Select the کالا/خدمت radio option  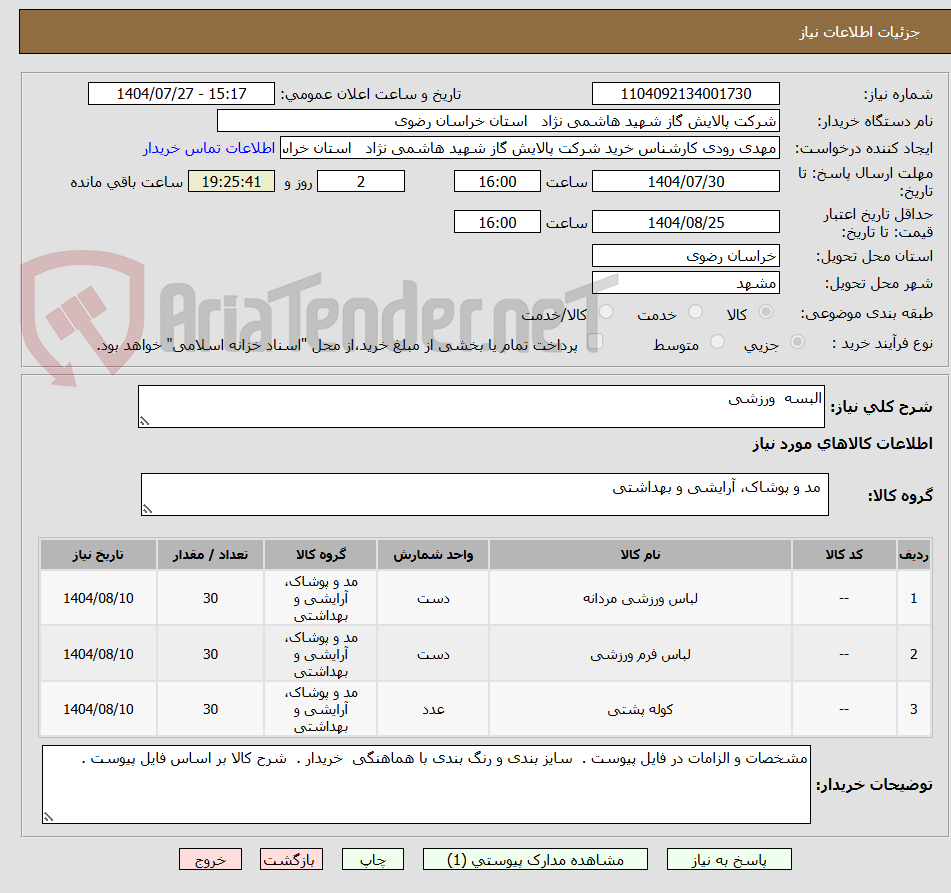607,312
